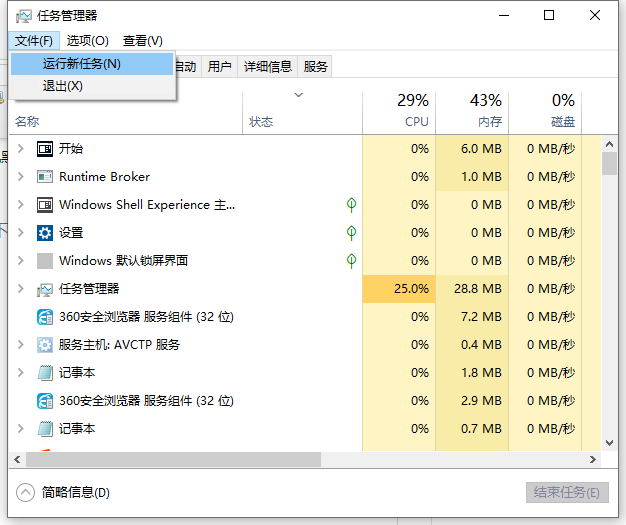Image resolution: width=626 pixels, height=525 pixels.
Task: Switch to the 详细信息 tab
Action: click(x=267, y=67)
